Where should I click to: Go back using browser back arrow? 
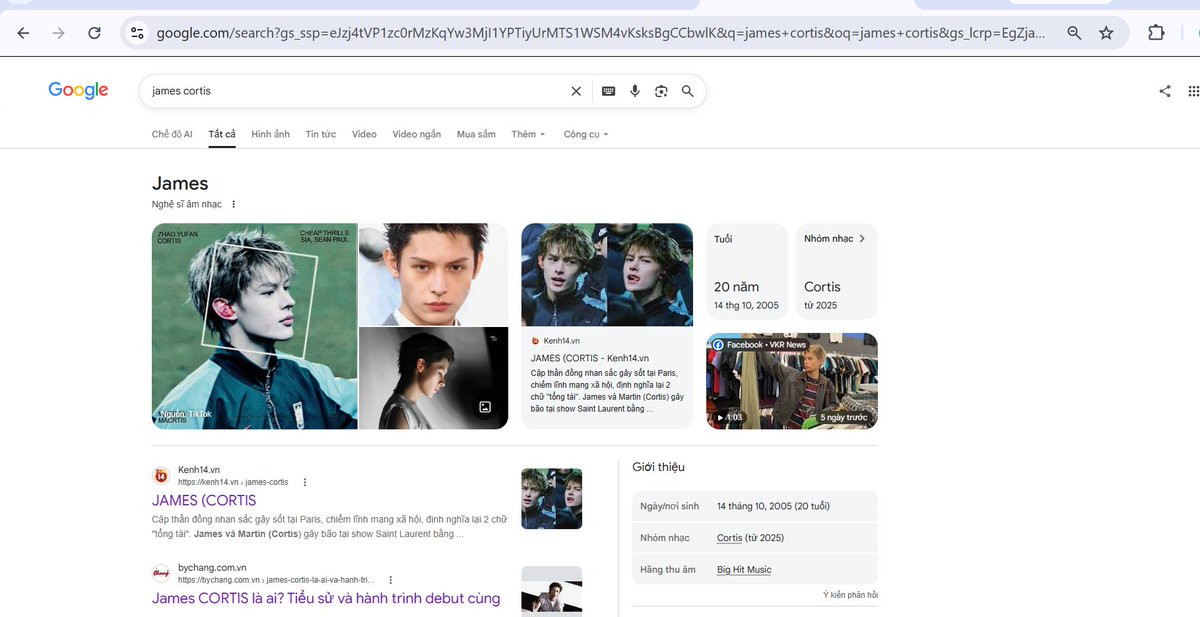tap(23, 33)
